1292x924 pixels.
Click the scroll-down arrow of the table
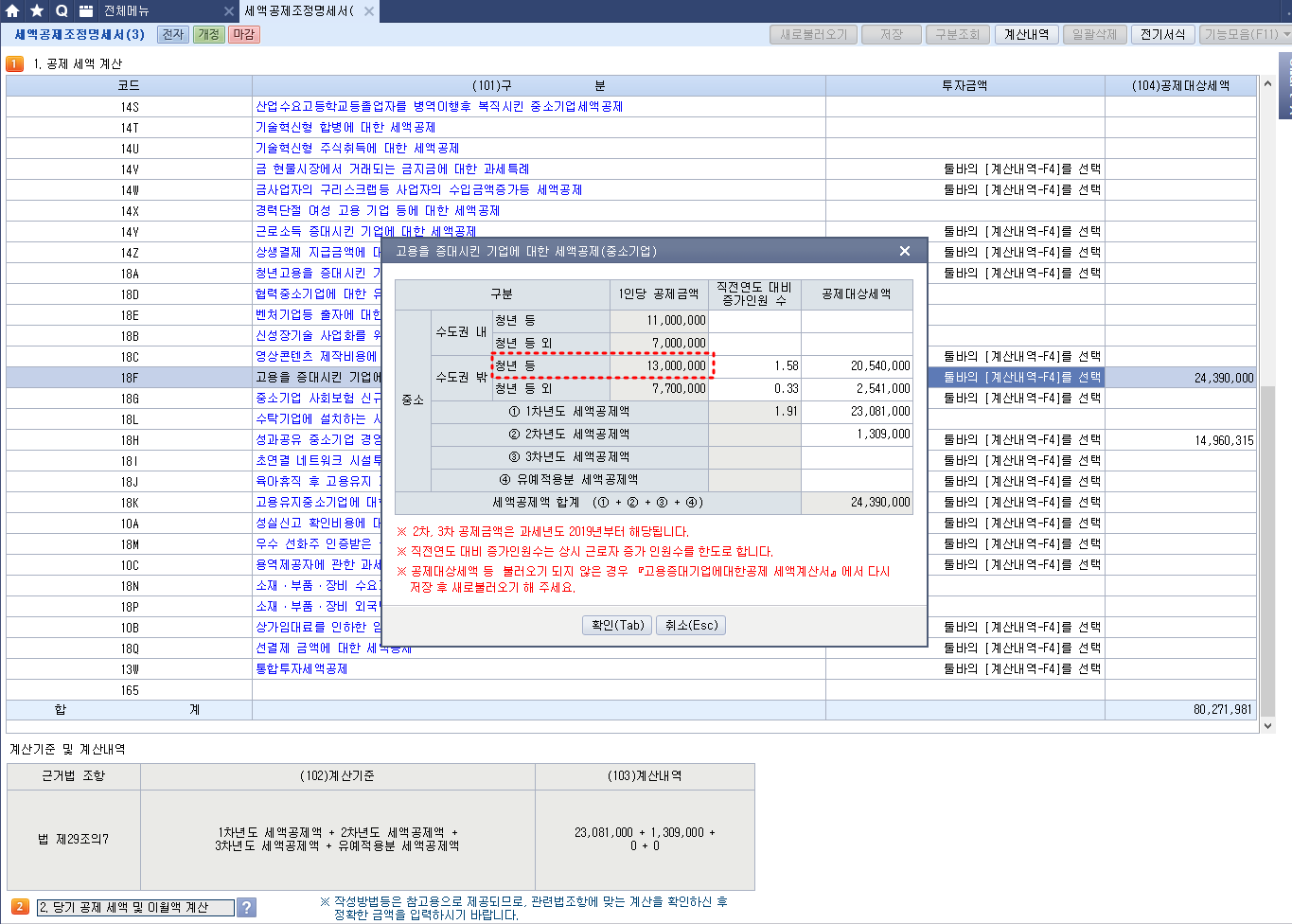tap(1267, 726)
